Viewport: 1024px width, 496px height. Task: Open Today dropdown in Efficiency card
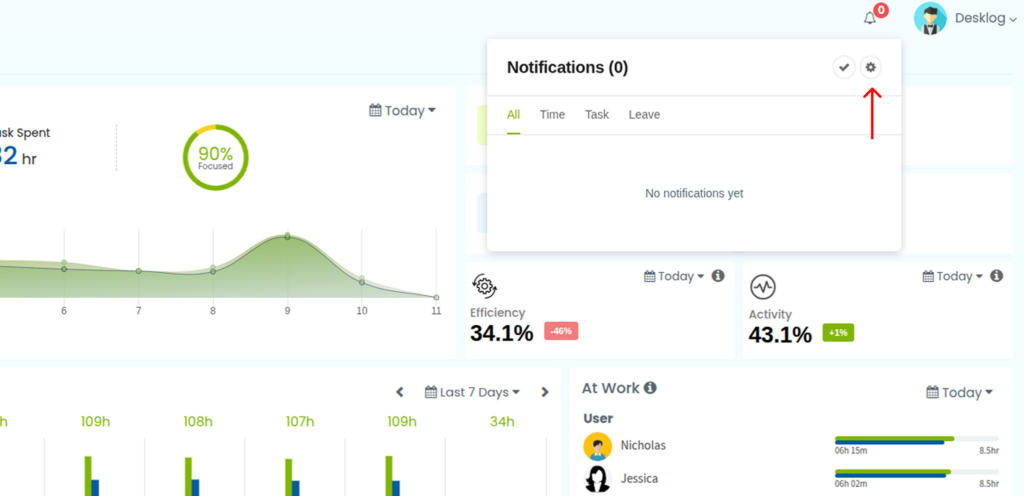[675, 276]
